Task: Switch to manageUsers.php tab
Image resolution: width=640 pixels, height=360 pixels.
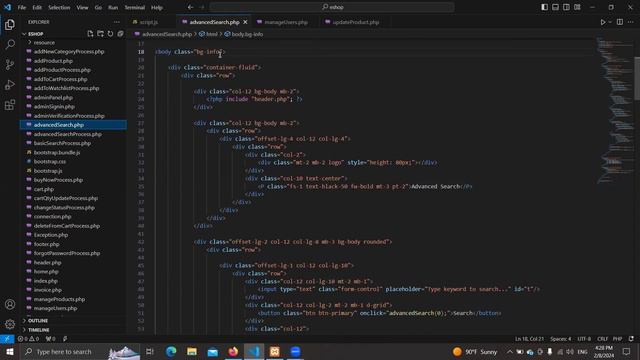Action: [286, 22]
